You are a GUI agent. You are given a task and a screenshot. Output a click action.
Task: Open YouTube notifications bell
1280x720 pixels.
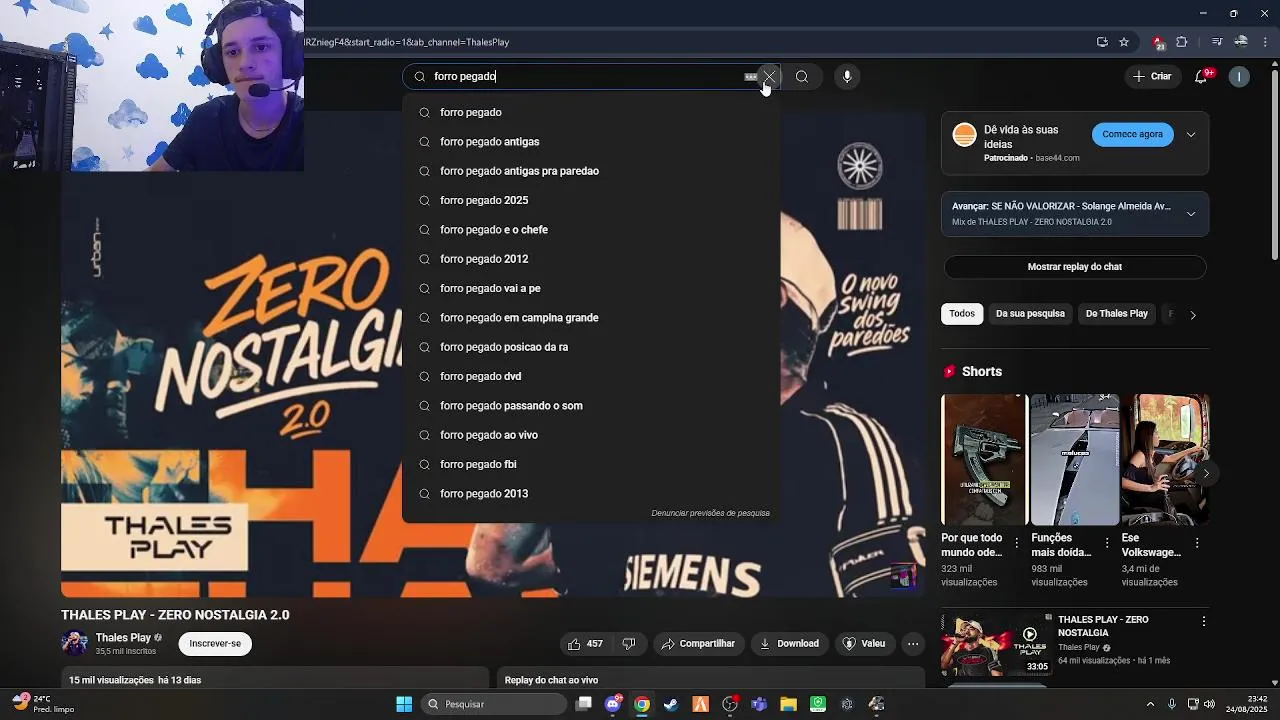tap(1201, 77)
